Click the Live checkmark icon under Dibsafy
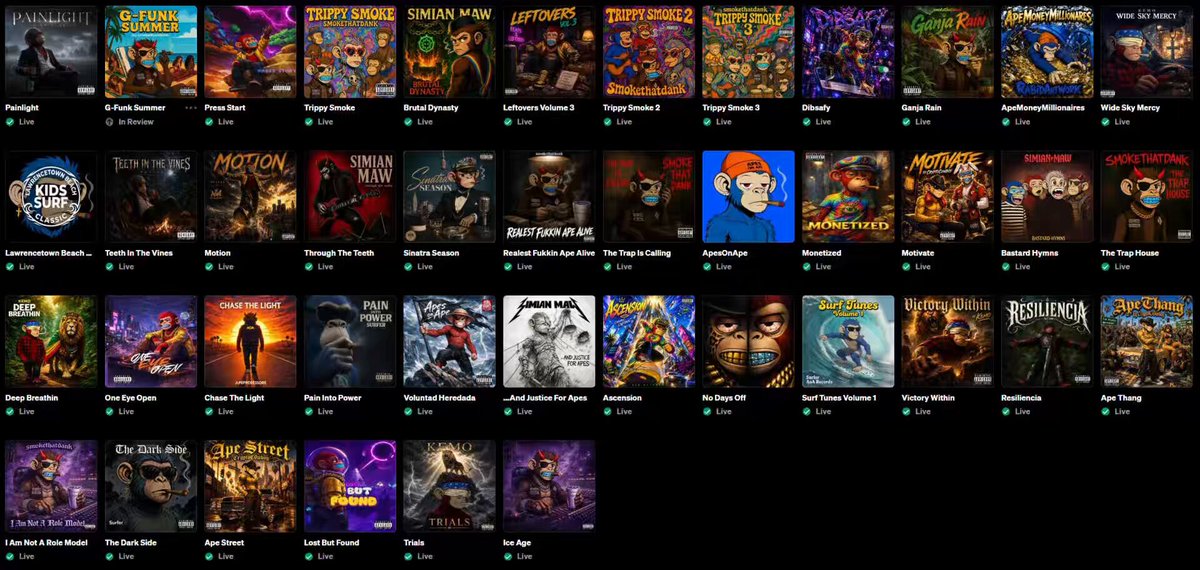This screenshot has height=570, width=1200. pyautogui.click(x=807, y=122)
